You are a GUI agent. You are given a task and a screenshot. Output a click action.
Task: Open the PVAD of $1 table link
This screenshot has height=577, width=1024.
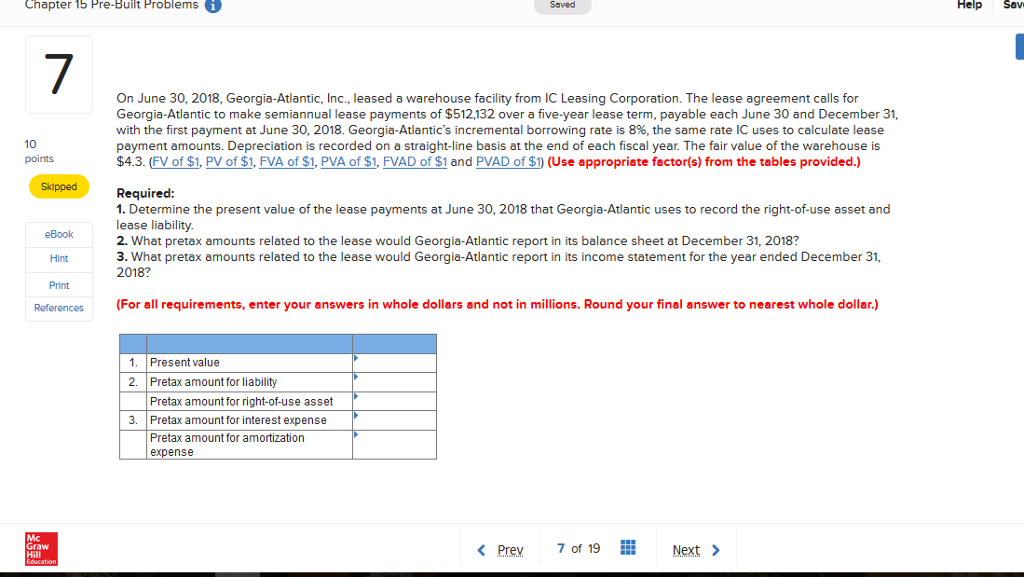tap(508, 162)
